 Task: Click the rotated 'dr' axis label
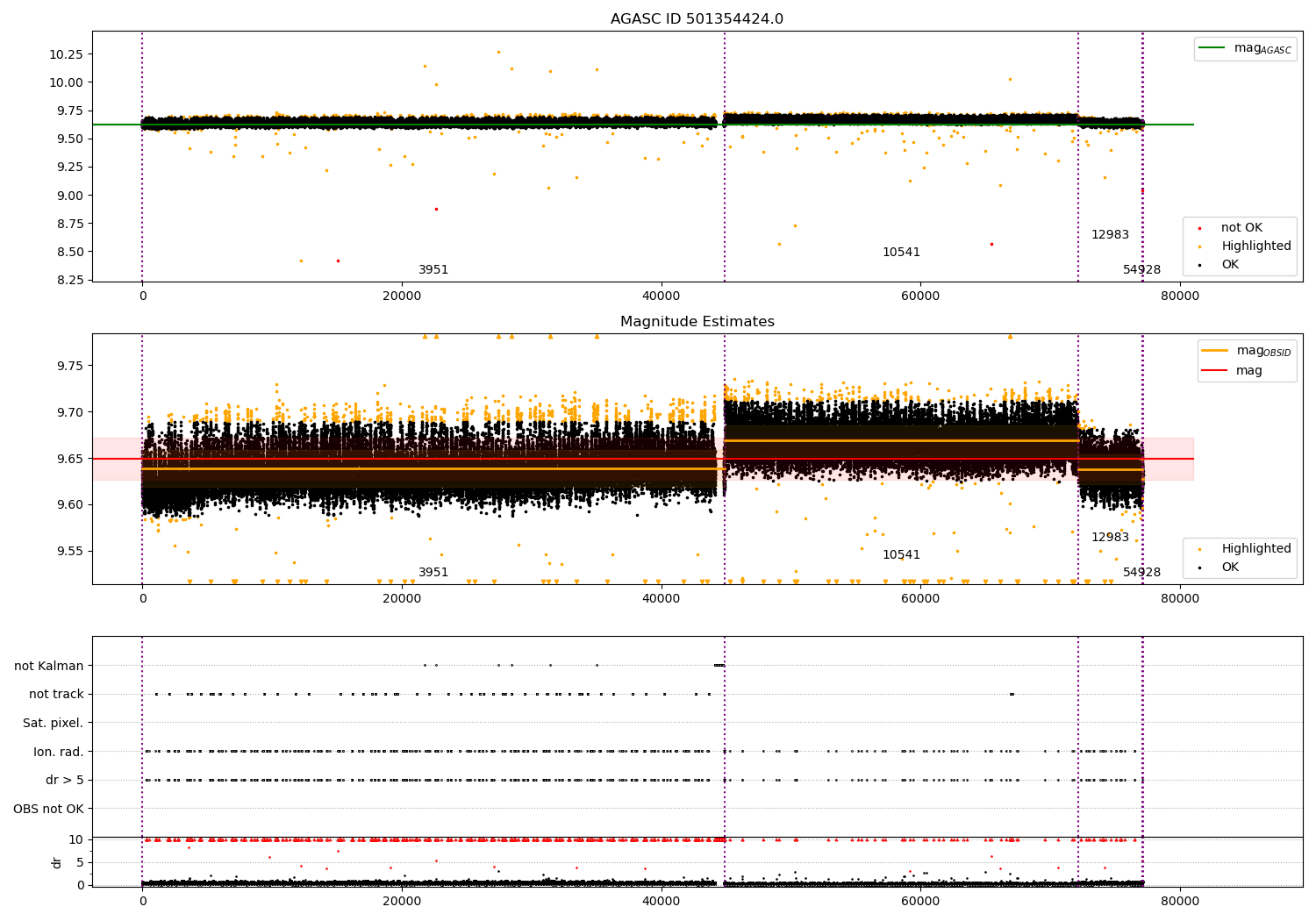point(57,862)
